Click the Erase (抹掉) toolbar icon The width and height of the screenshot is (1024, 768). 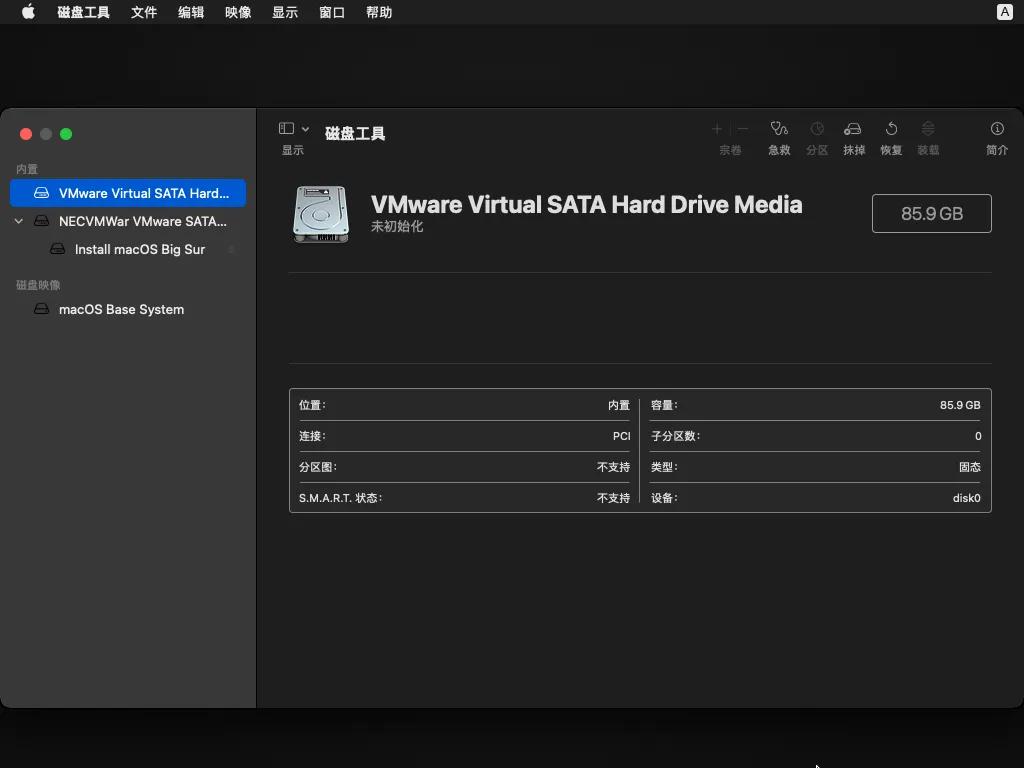[853, 129]
